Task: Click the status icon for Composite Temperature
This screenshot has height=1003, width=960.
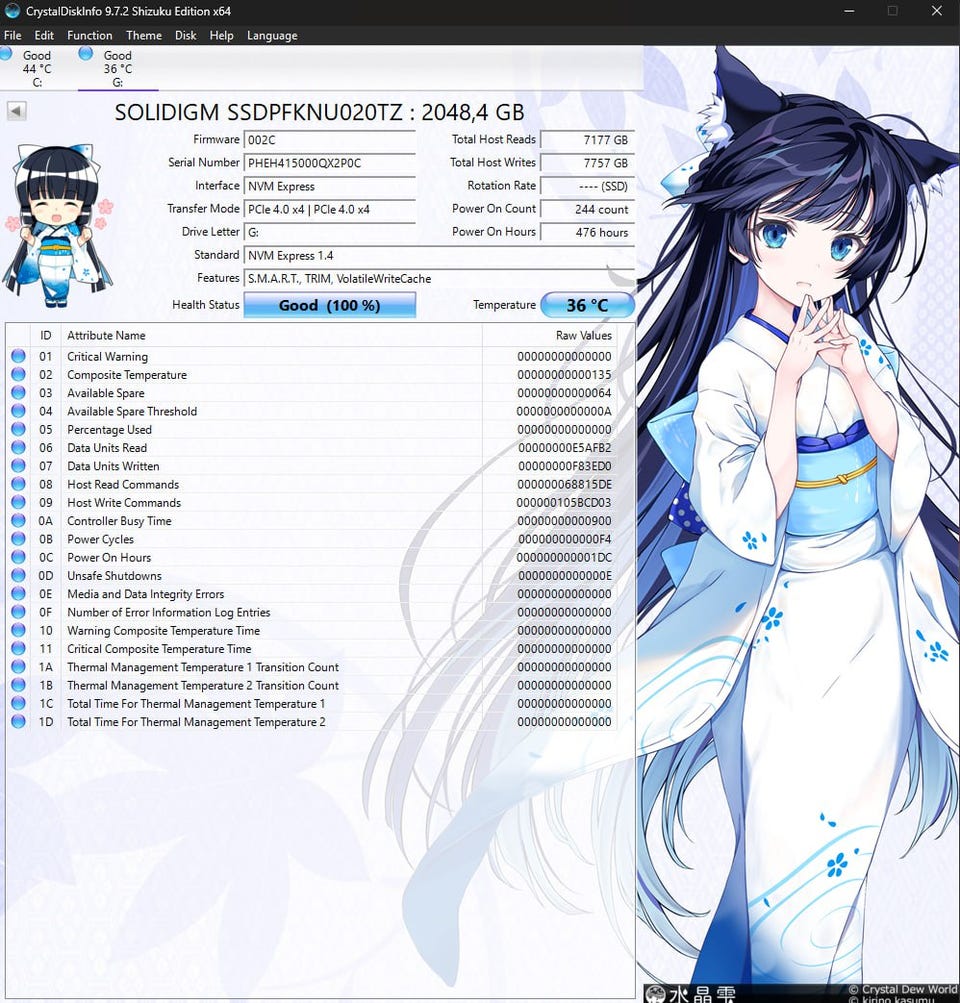Action: tap(19, 374)
